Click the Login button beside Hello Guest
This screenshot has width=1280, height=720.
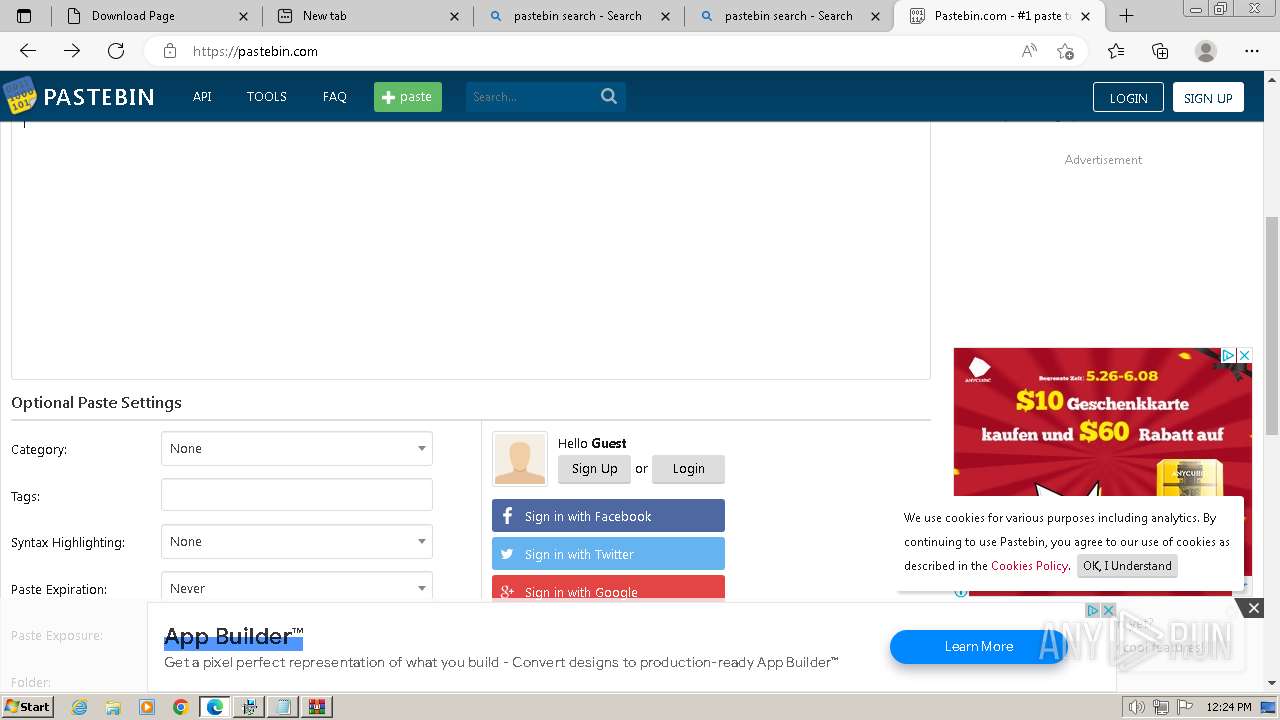coord(688,469)
